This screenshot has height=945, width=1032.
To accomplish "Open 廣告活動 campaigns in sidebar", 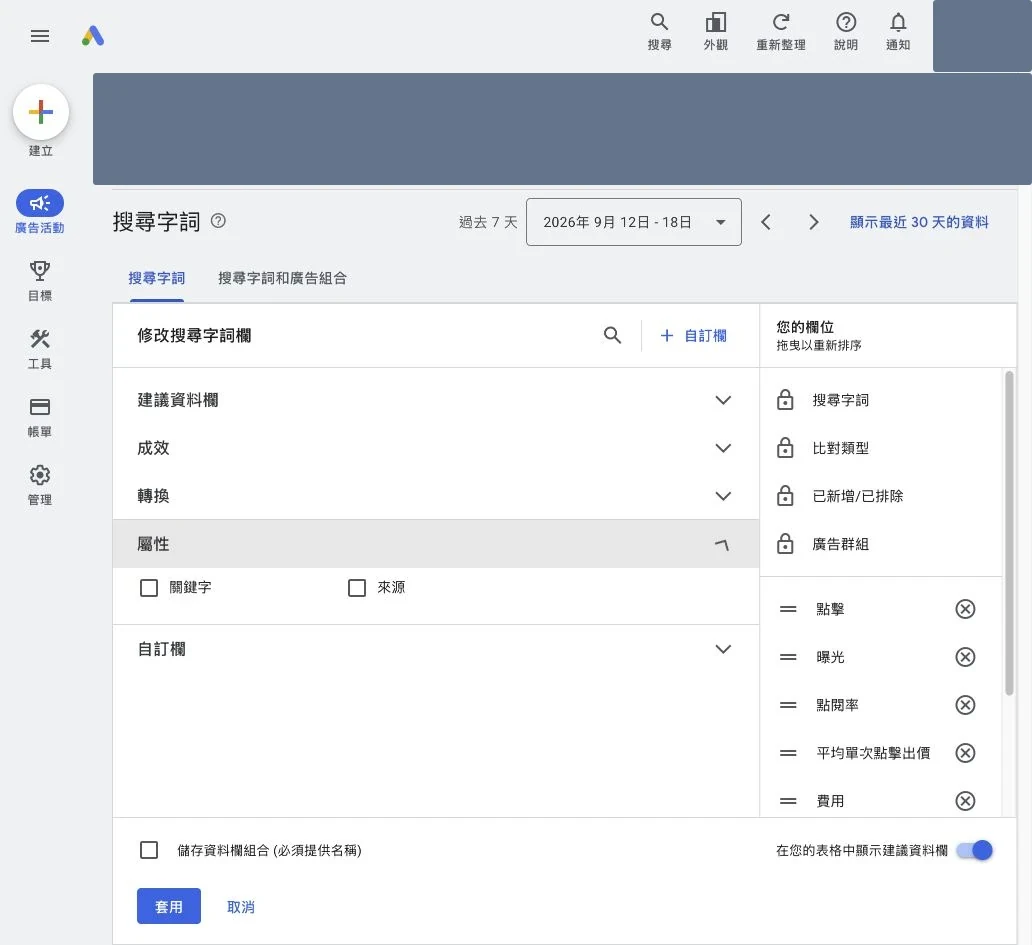I will tap(39, 212).
